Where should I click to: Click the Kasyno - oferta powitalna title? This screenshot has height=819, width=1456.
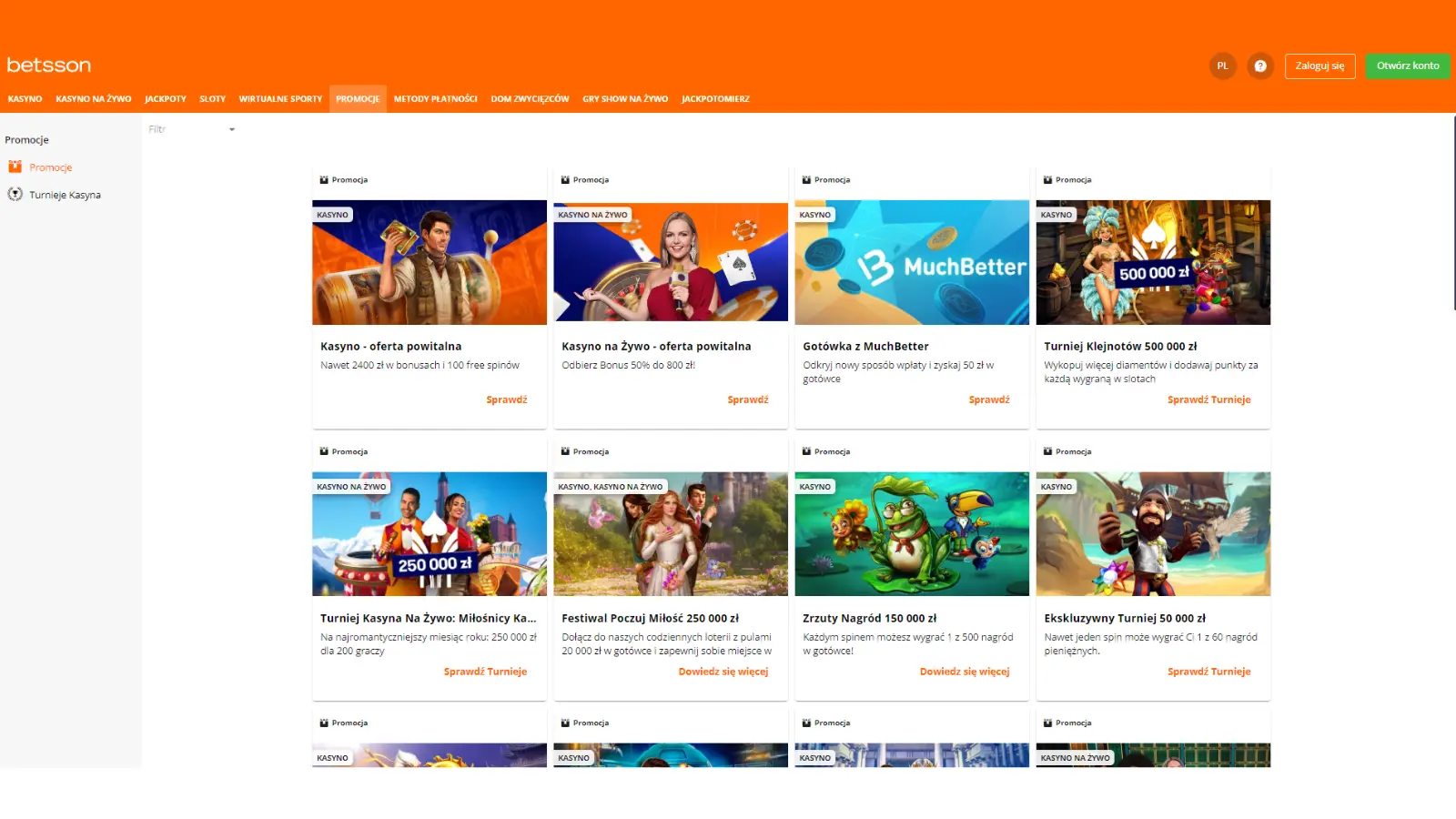click(x=391, y=347)
